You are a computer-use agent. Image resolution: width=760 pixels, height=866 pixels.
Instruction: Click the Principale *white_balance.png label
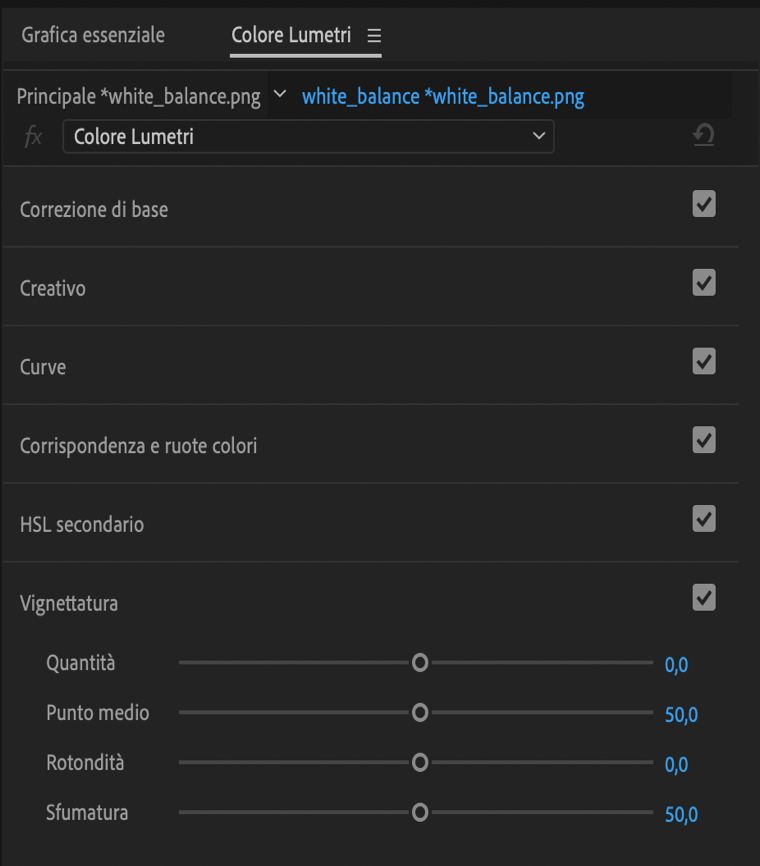coord(139,97)
